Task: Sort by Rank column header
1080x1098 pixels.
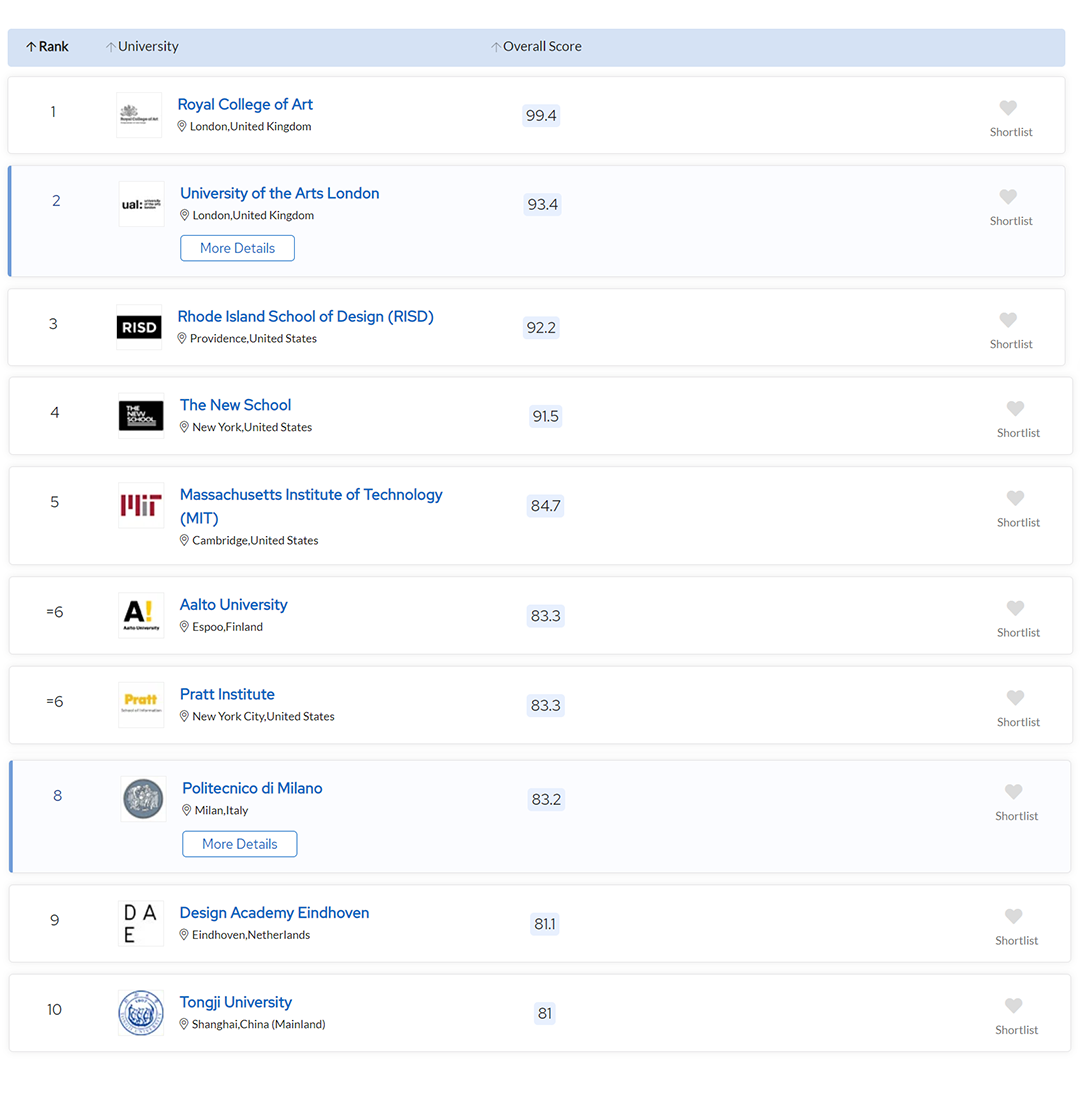Action: (x=47, y=47)
